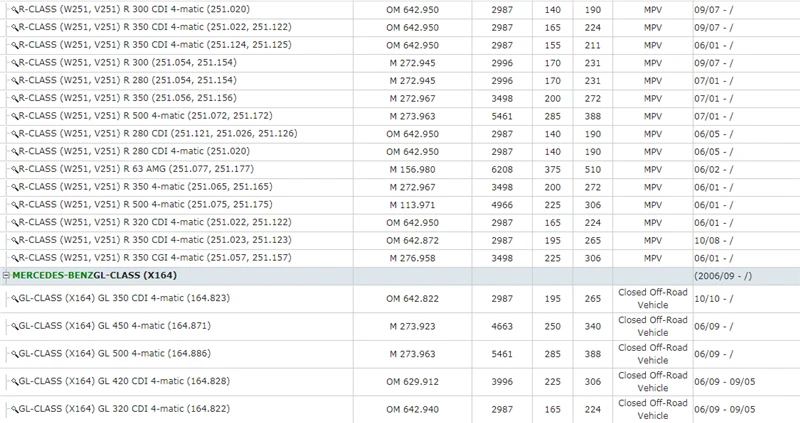Open R 280 CDI (251.121, 251.026, 251.126) entry

(158, 134)
